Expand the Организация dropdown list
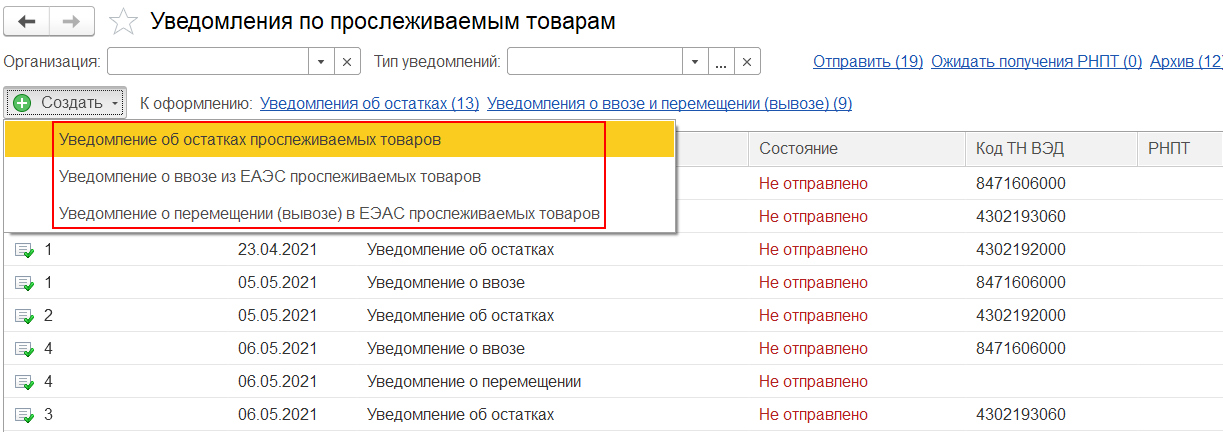 (x=321, y=62)
